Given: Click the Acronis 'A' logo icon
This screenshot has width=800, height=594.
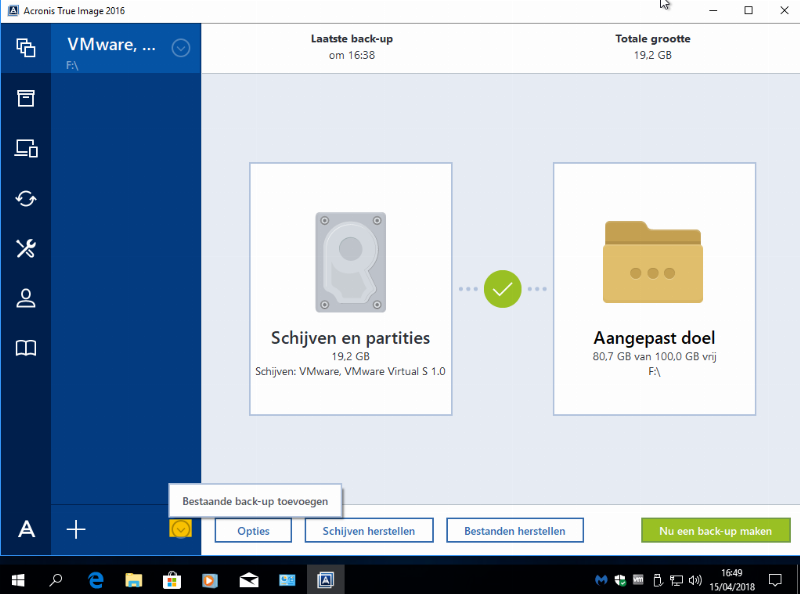Looking at the screenshot, I should click(x=26, y=529).
